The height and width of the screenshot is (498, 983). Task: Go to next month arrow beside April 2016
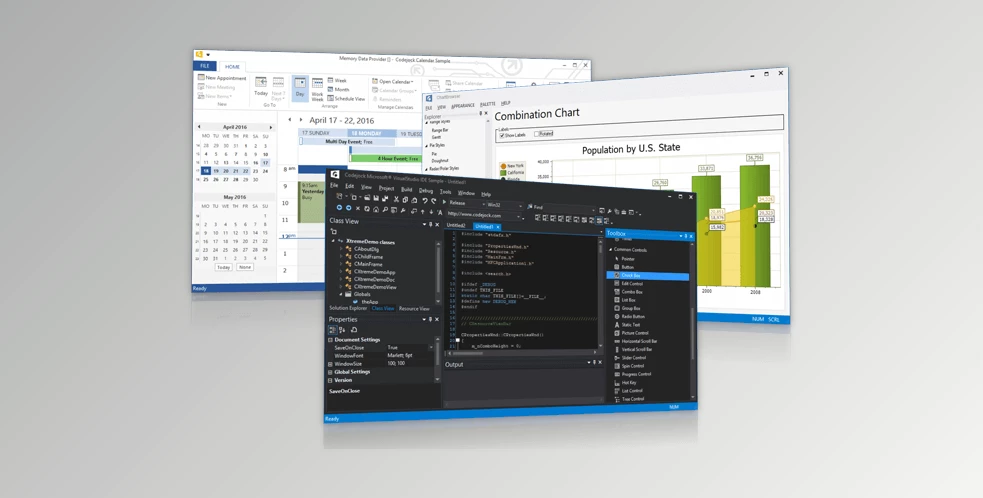coord(271,127)
